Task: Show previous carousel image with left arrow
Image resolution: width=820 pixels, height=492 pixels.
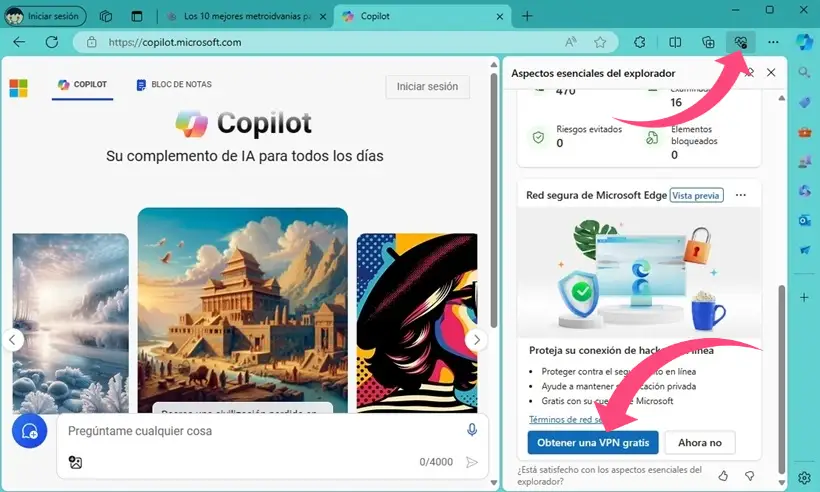Action: [x=13, y=340]
